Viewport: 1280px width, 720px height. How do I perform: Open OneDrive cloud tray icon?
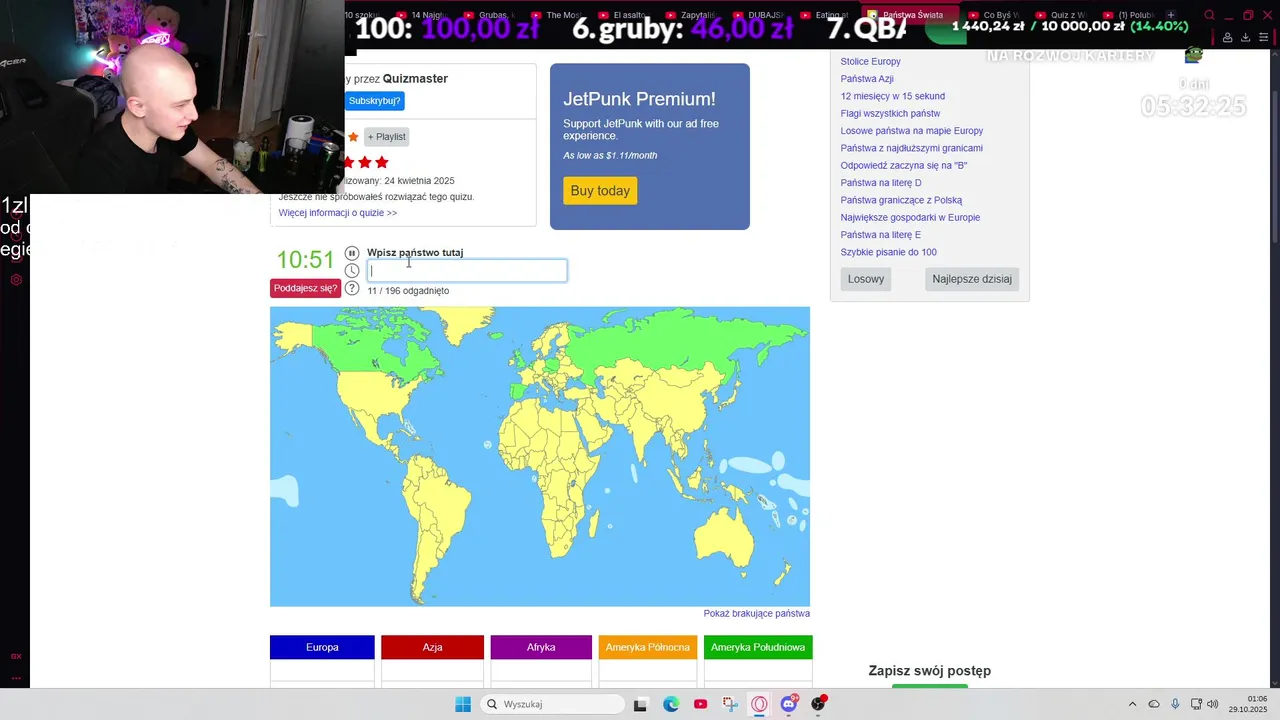click(1154, 704)
